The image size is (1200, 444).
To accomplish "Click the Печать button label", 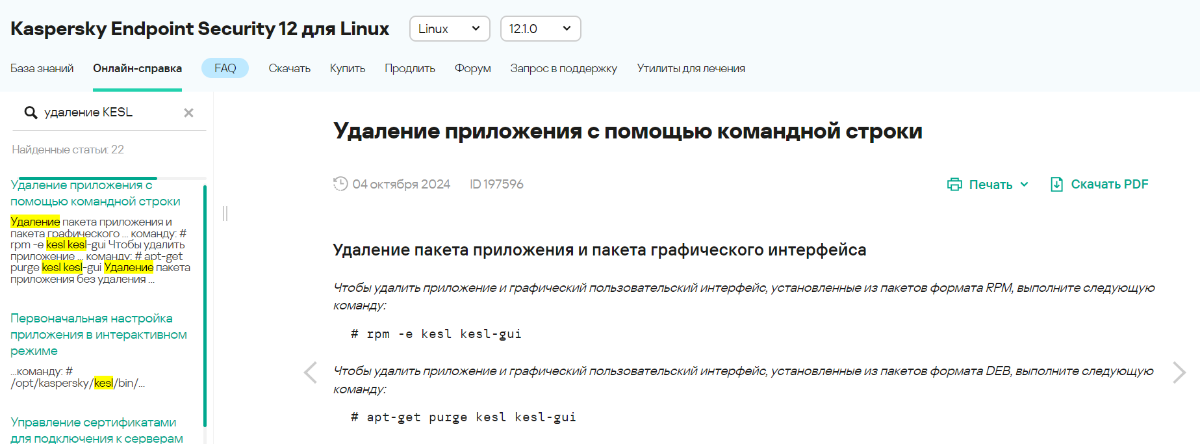I will [x=991, y=184].
